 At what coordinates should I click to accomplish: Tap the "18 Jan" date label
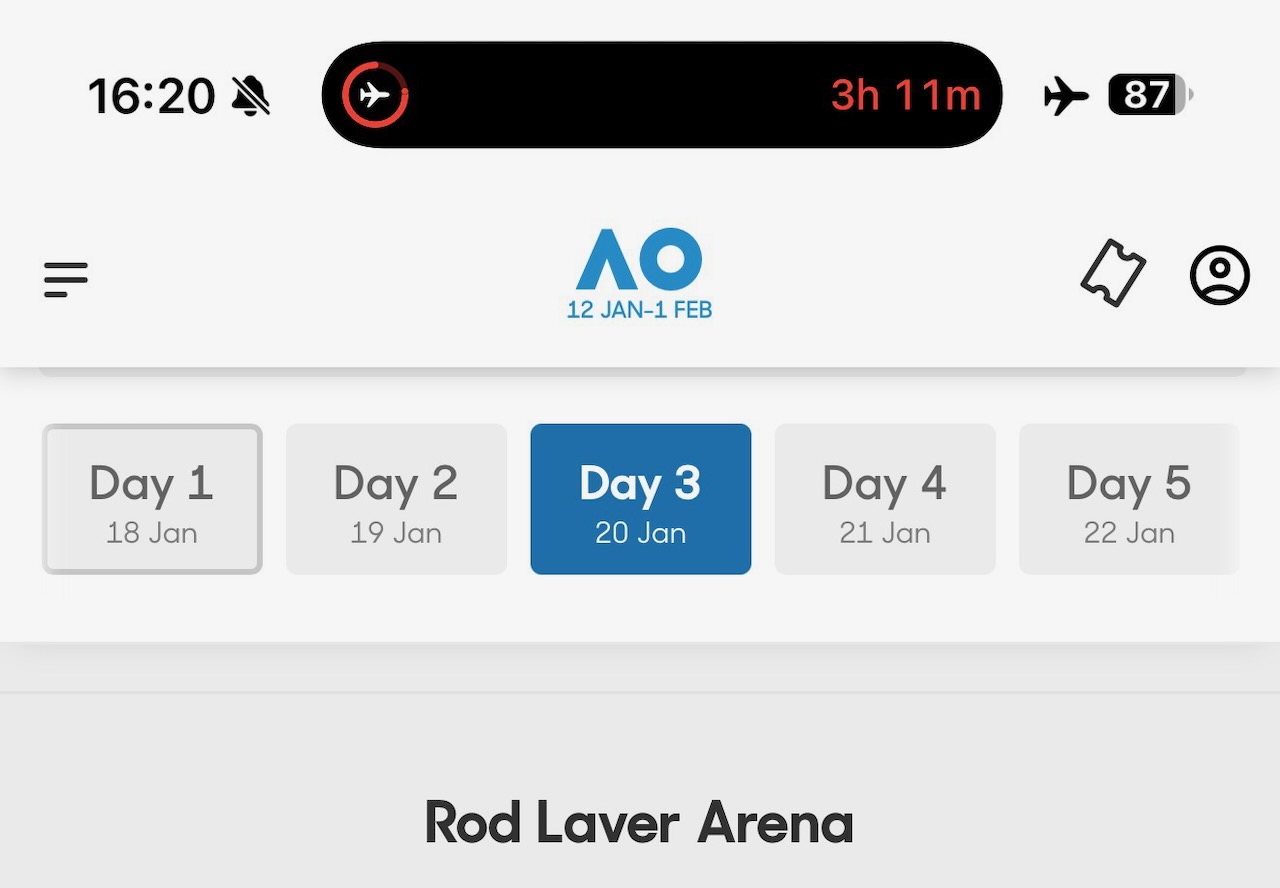(x=152, y=533)
